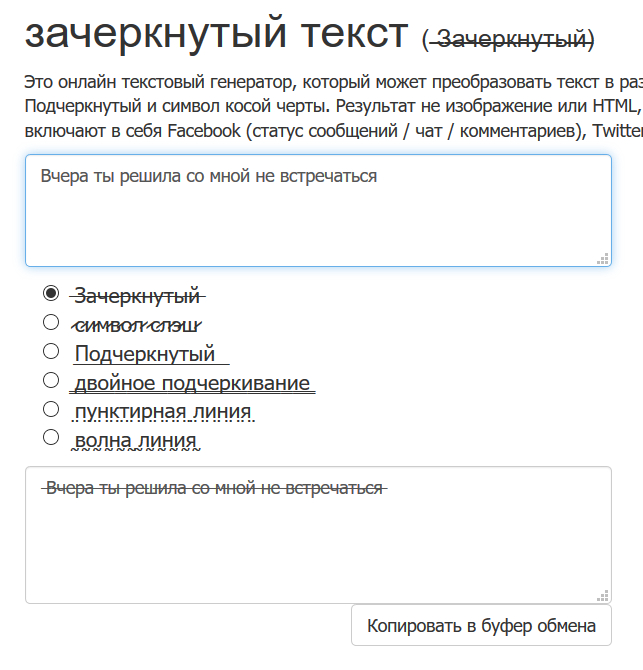Select the Подчеркнутый radio button
The width and height of the screenshot is (643, 670).
coord(51,351)
